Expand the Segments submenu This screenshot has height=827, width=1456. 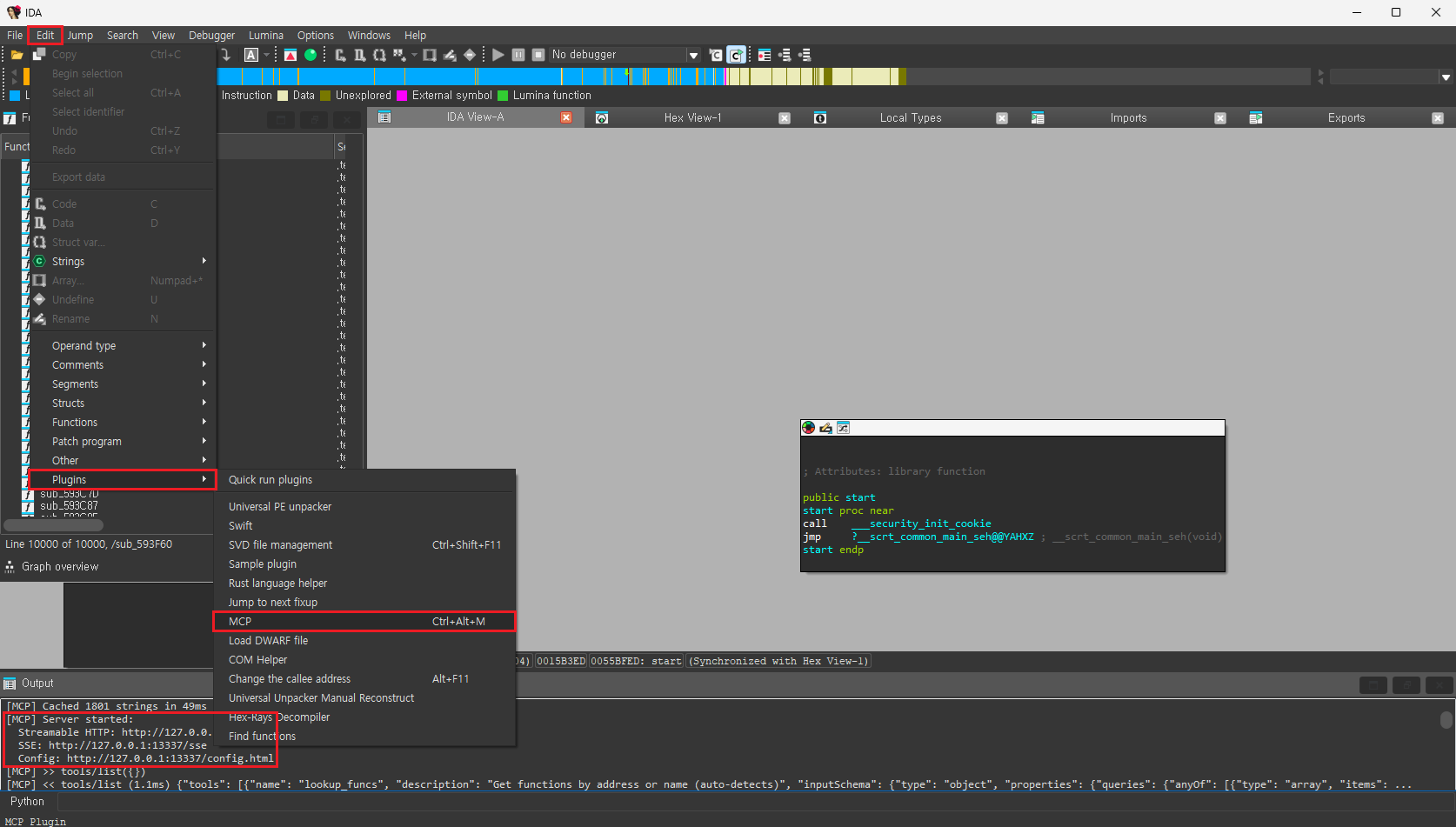[x=123, y=384]
